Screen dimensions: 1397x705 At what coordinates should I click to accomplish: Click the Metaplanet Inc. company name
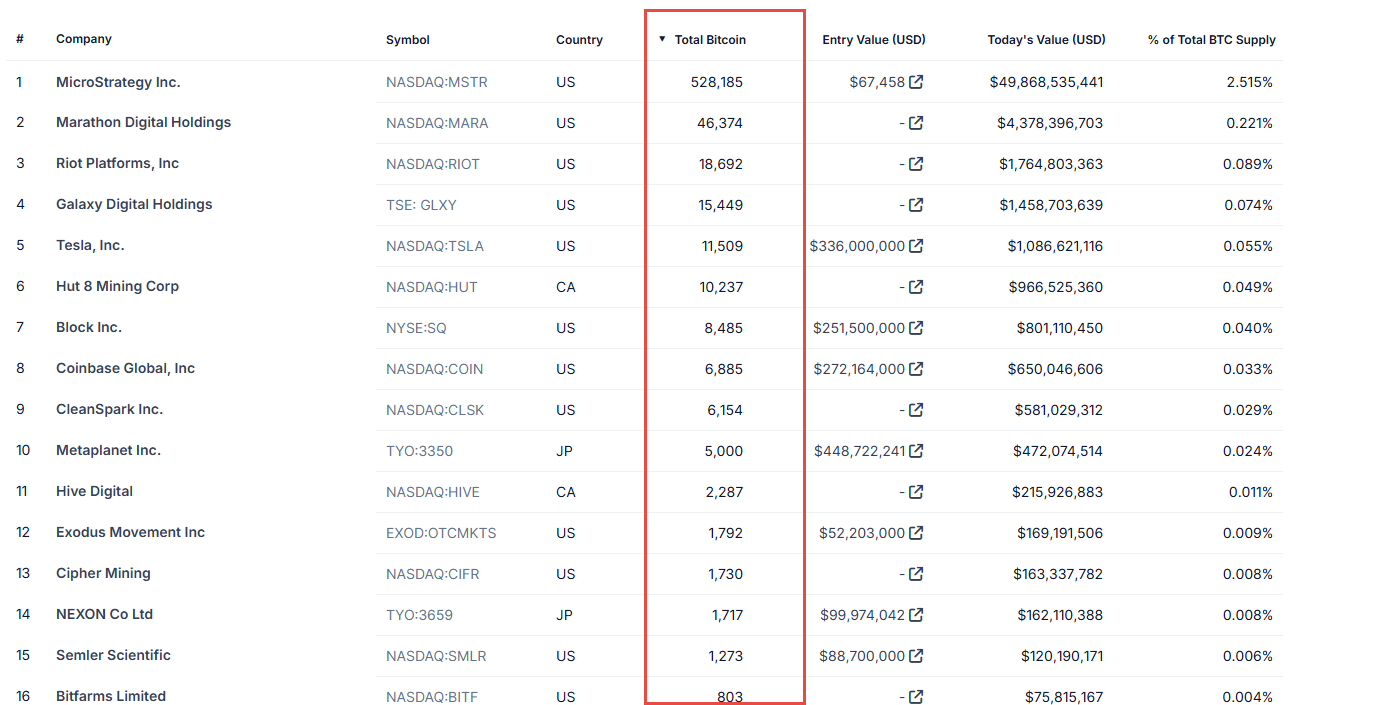[108, 450]
